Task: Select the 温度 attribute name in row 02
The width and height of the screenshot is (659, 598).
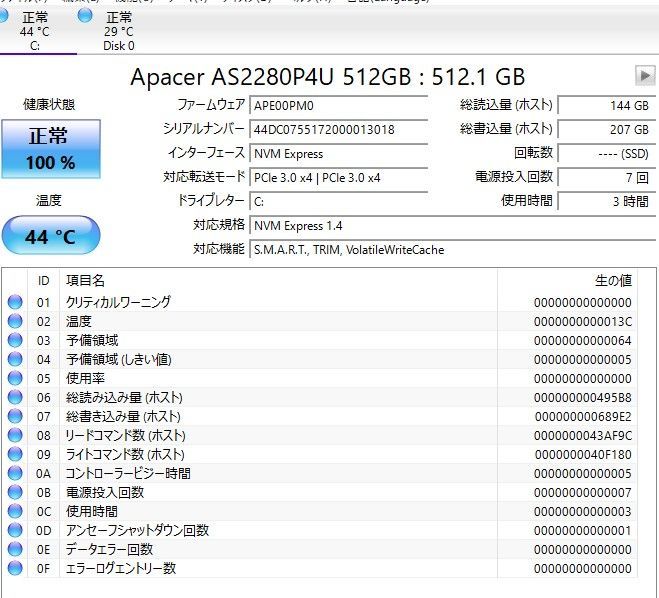Action: click(x=79, y=321)
